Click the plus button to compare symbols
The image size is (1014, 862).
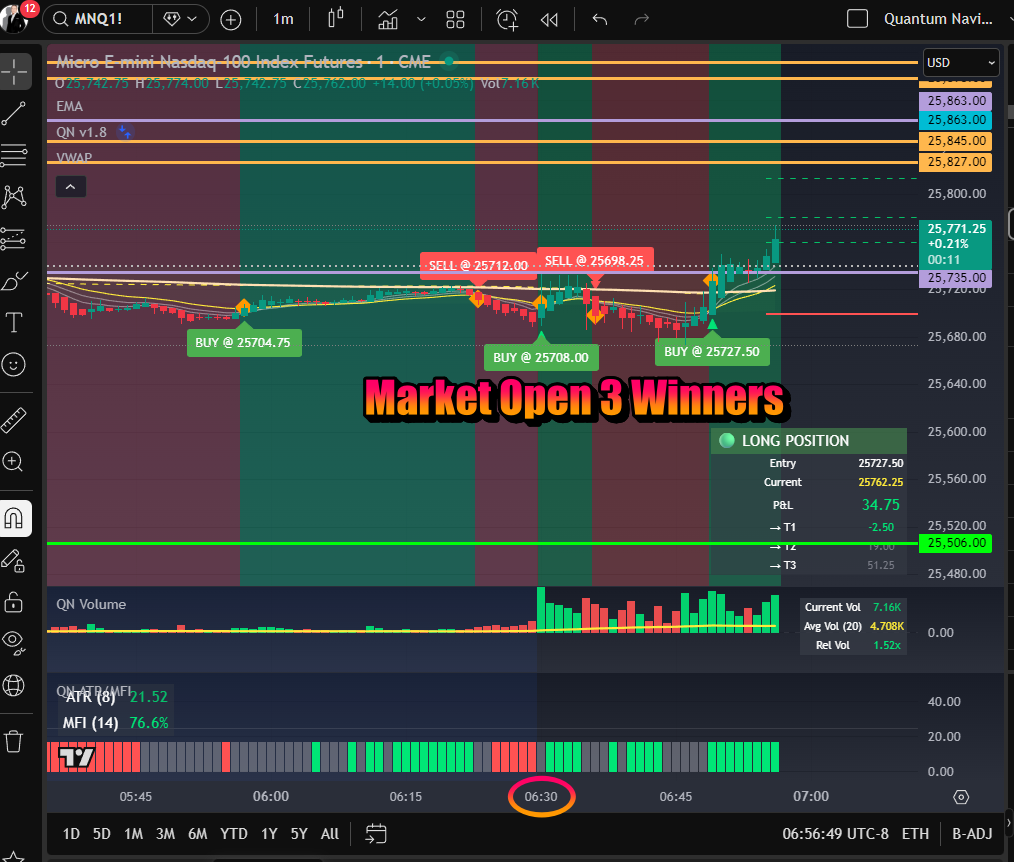pos(230,19)
